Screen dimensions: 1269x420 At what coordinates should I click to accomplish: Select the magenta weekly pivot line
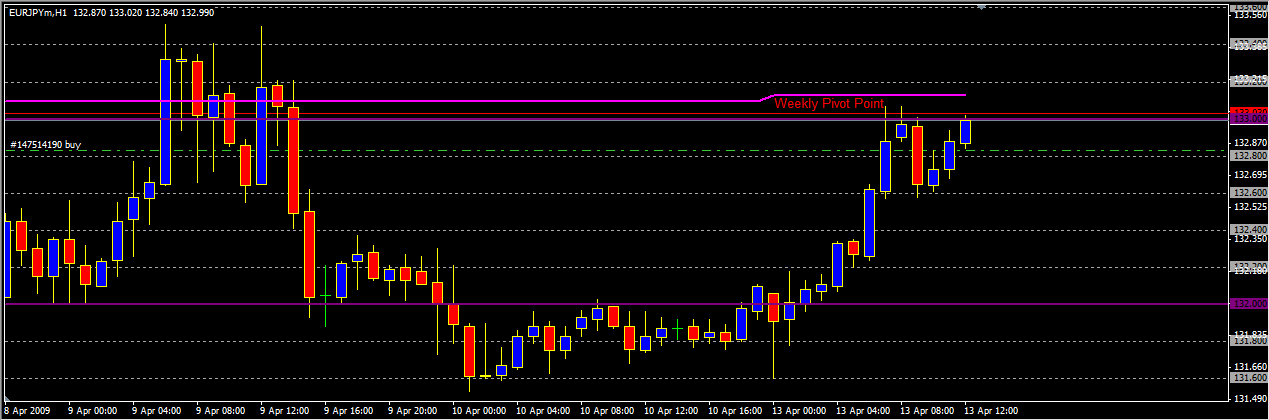pos(485,100)
